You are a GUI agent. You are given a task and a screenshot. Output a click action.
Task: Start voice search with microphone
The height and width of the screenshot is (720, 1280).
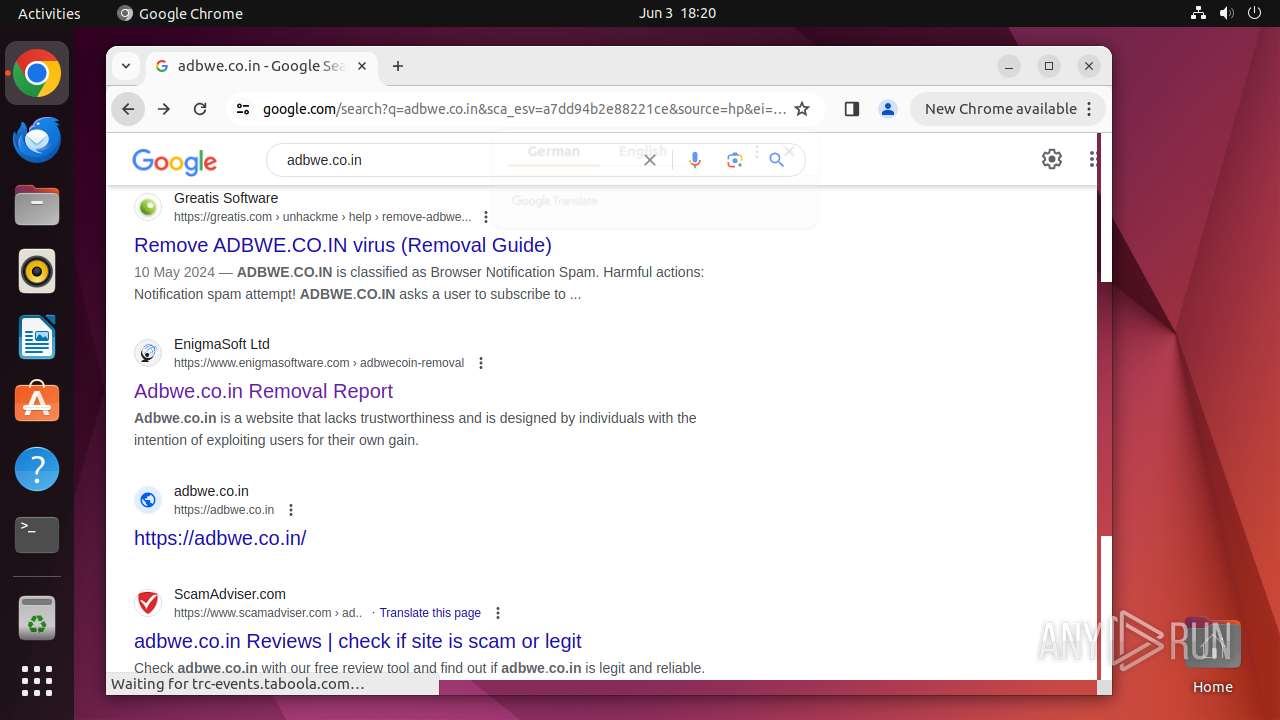[695, 160]
